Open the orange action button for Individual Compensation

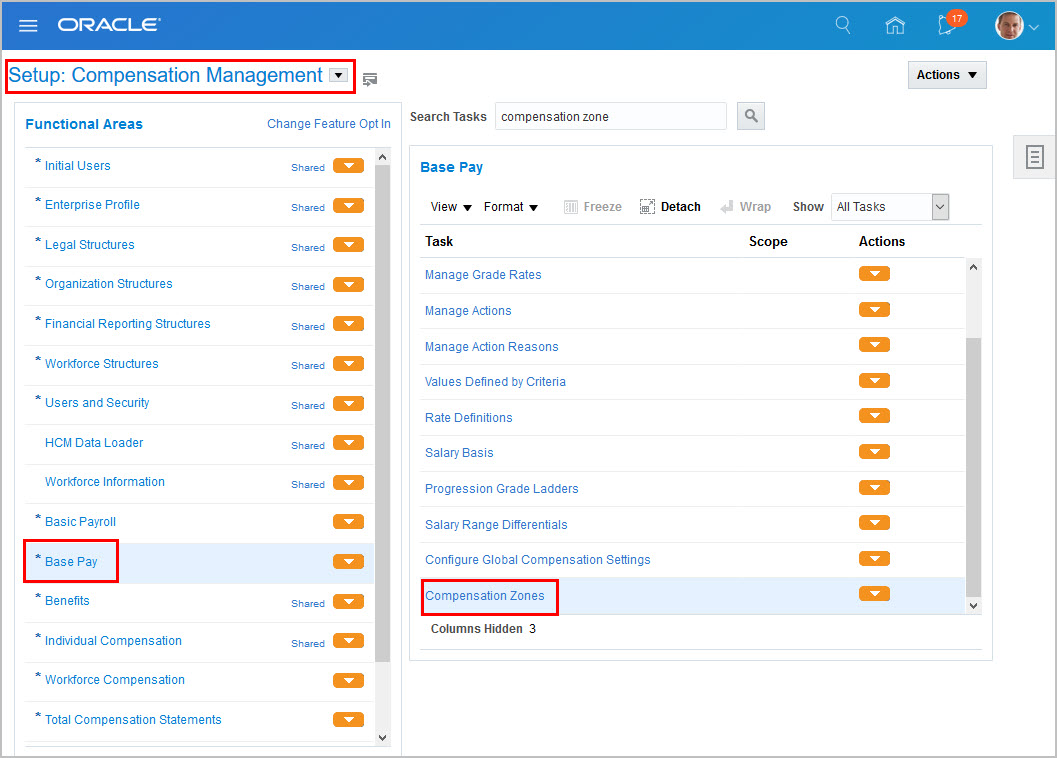[x=349, y=640]
